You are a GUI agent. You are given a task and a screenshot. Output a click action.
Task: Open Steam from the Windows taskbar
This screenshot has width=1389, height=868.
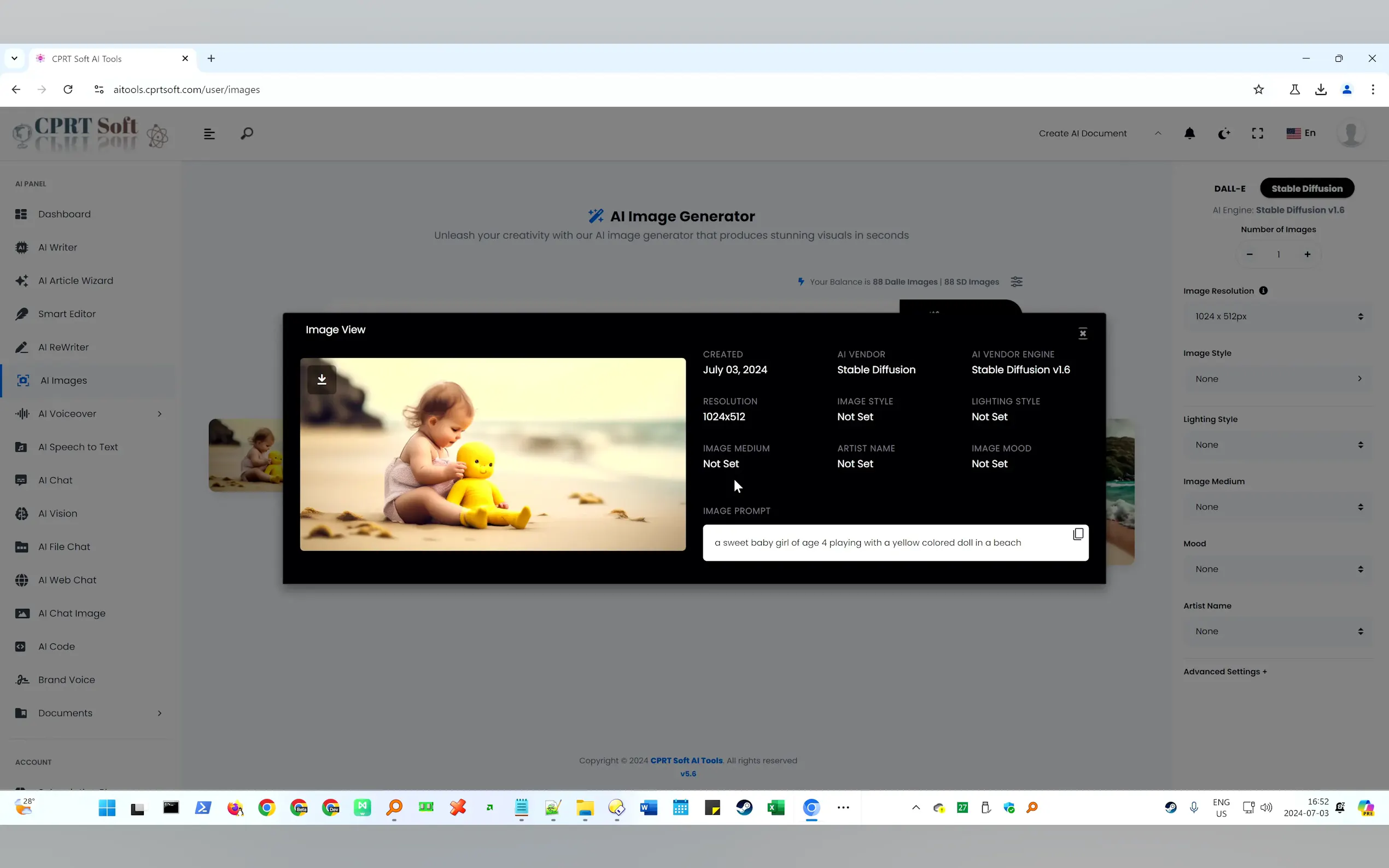744,808
